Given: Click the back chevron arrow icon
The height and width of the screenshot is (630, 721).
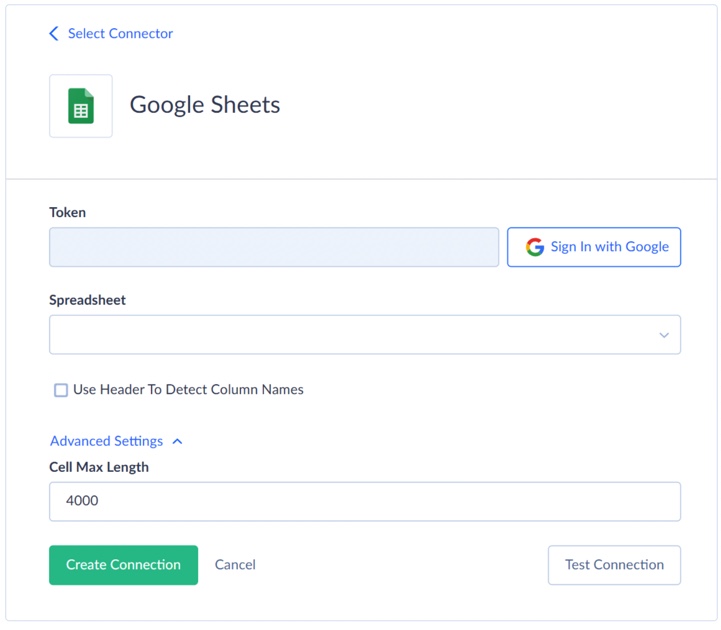Looking at the screenshot, I should coord(54,33).
